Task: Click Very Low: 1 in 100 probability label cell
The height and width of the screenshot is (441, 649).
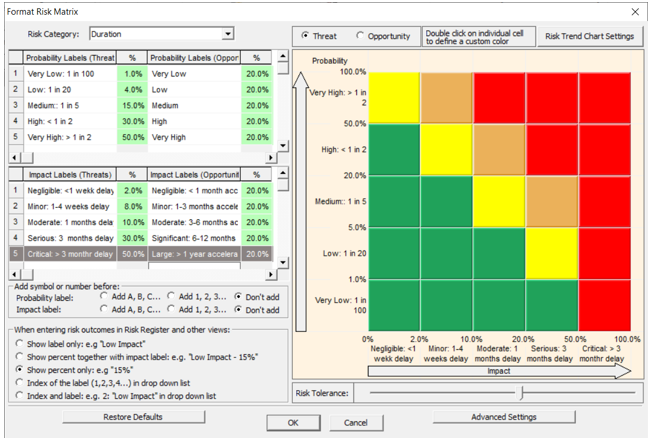Action: (70, 74)
